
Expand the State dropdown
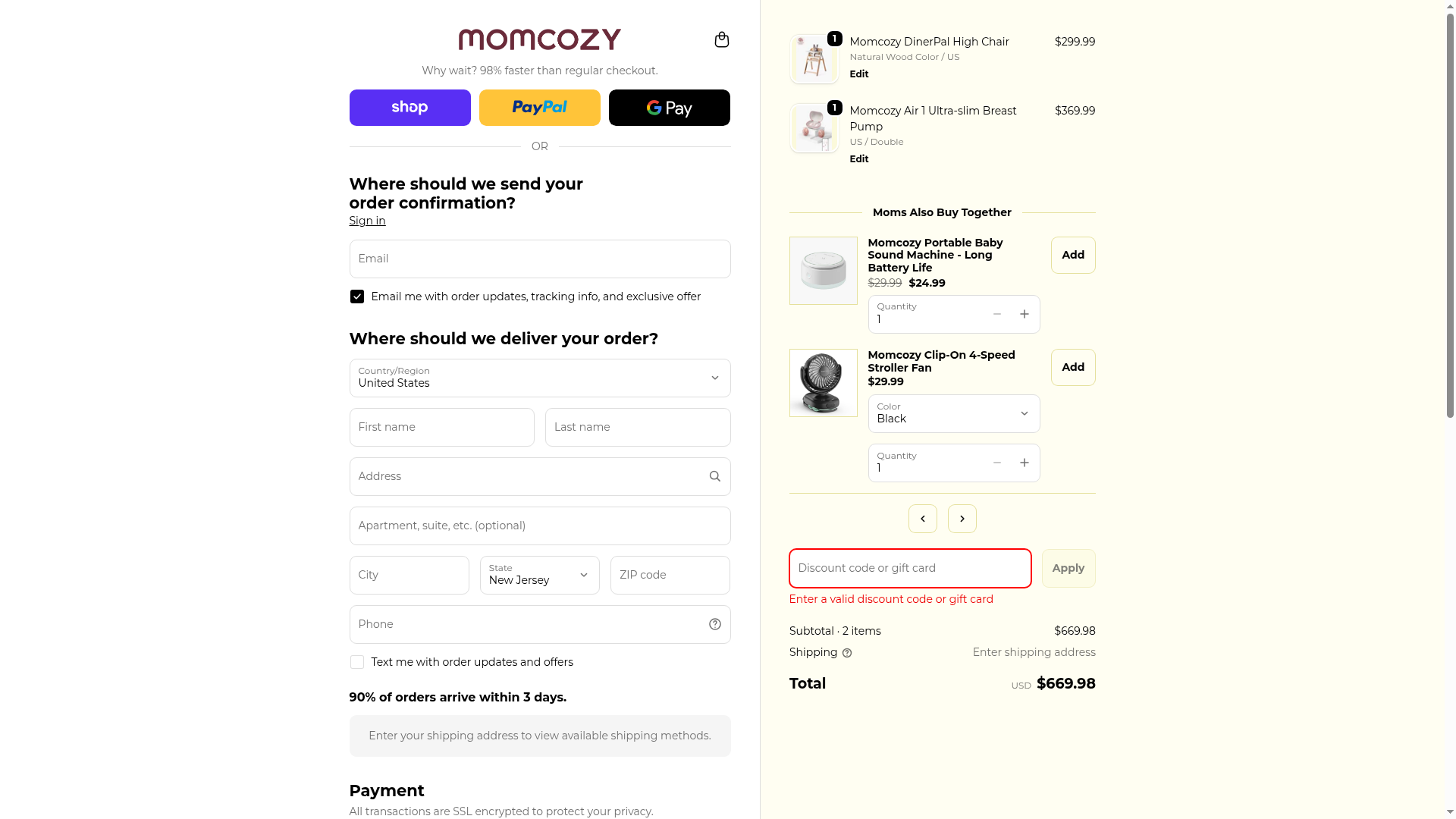tap(539, 575)
